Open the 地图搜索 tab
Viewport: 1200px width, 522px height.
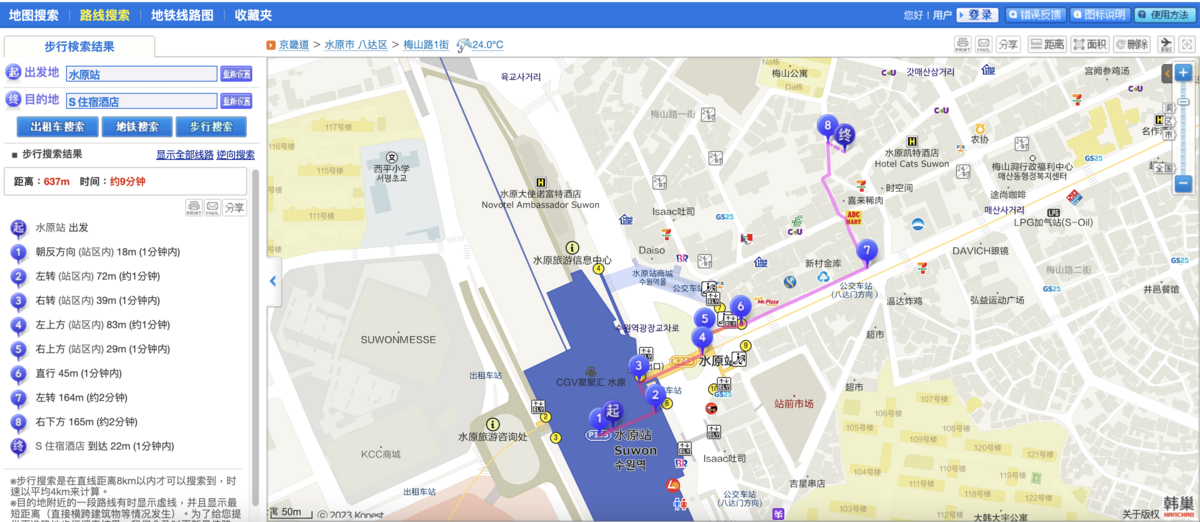click(x=34, y=15)
